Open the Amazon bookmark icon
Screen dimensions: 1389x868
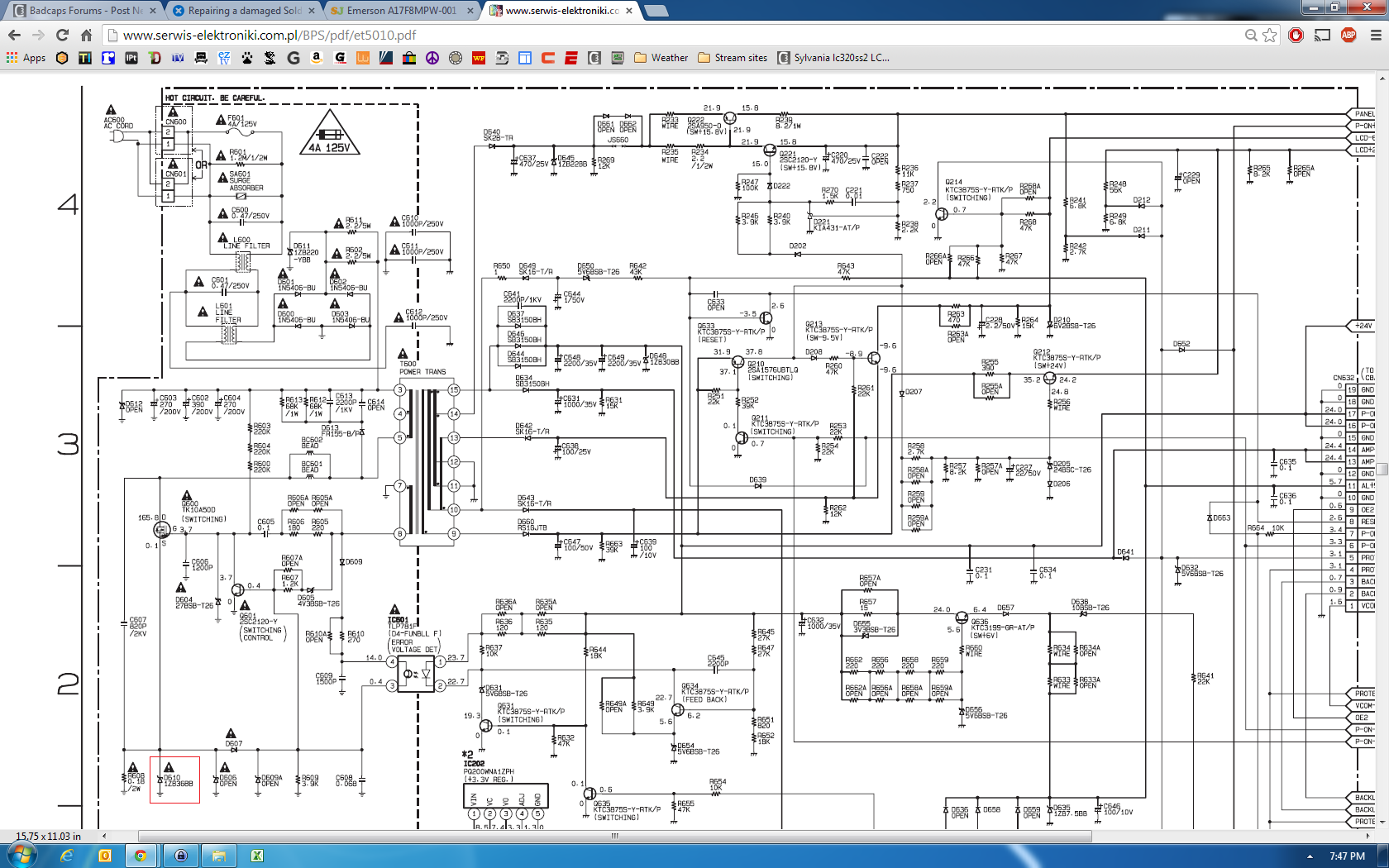[x=316, y=58]
